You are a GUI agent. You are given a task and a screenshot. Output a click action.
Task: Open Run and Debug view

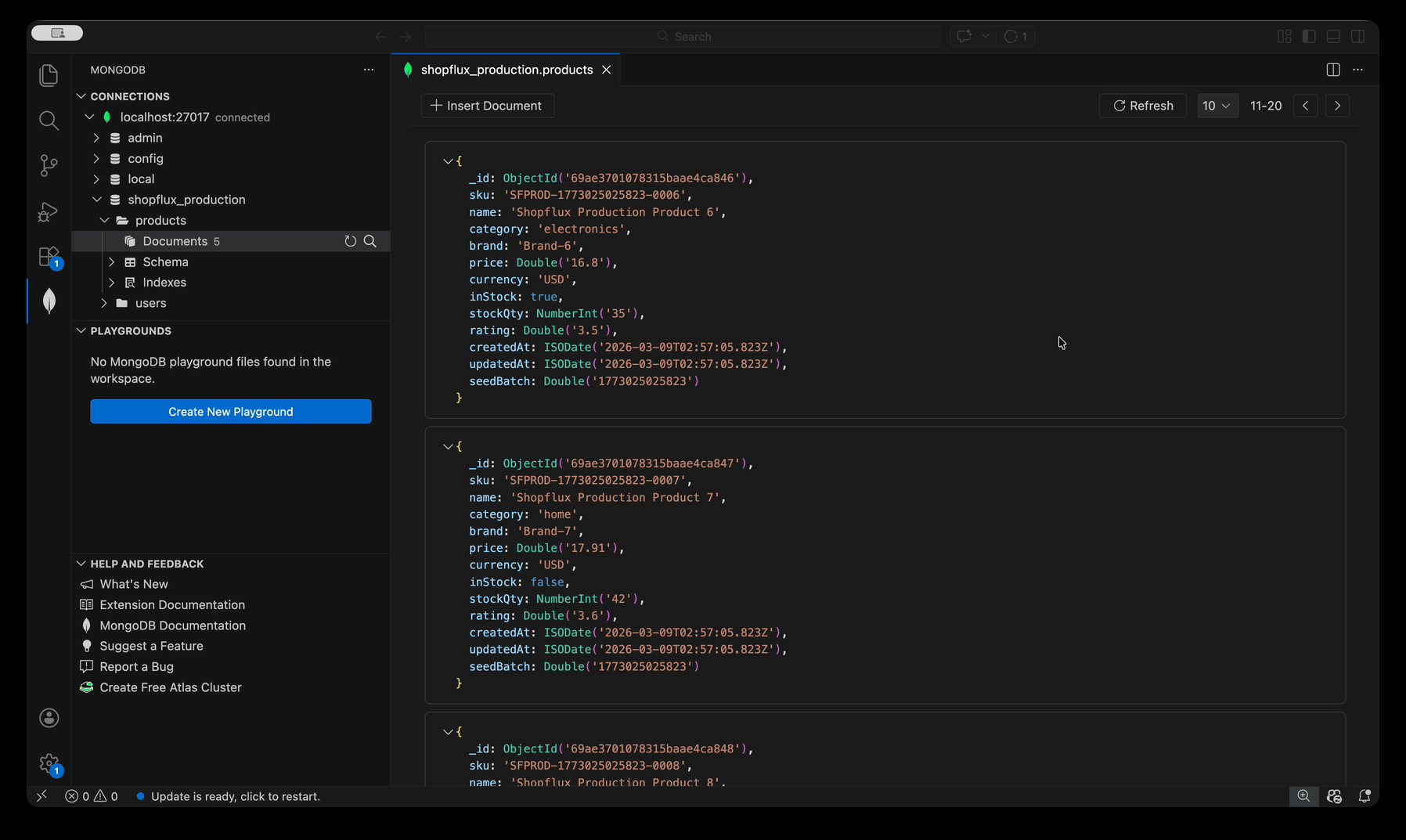click(49, 211)
